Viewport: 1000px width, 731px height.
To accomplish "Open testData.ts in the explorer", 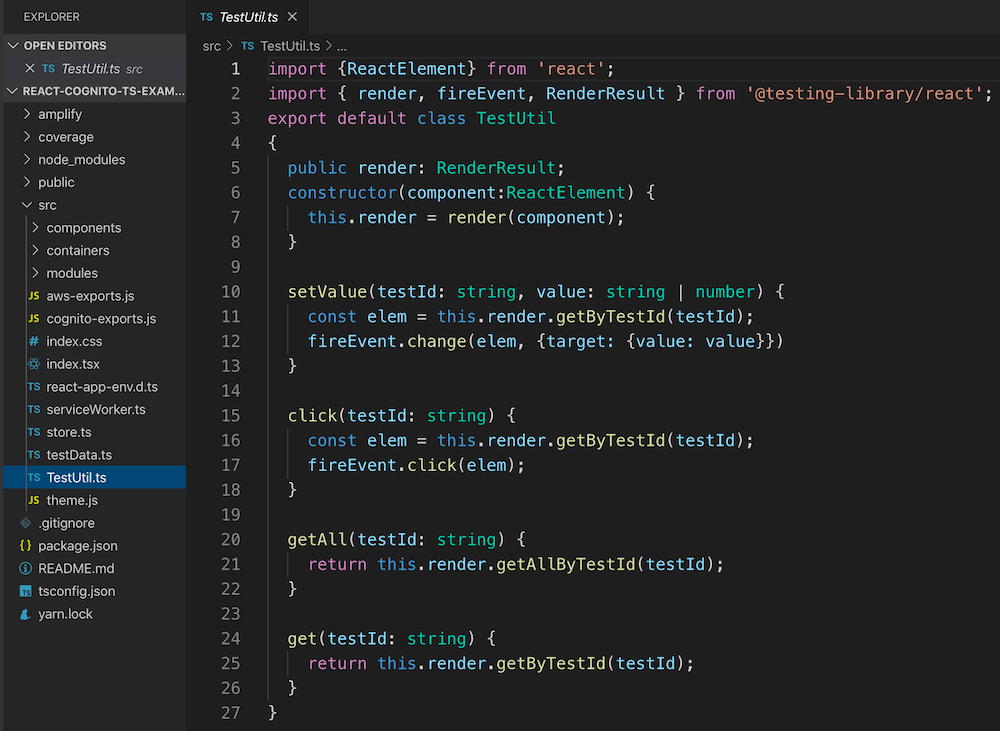I will (79, 455).
